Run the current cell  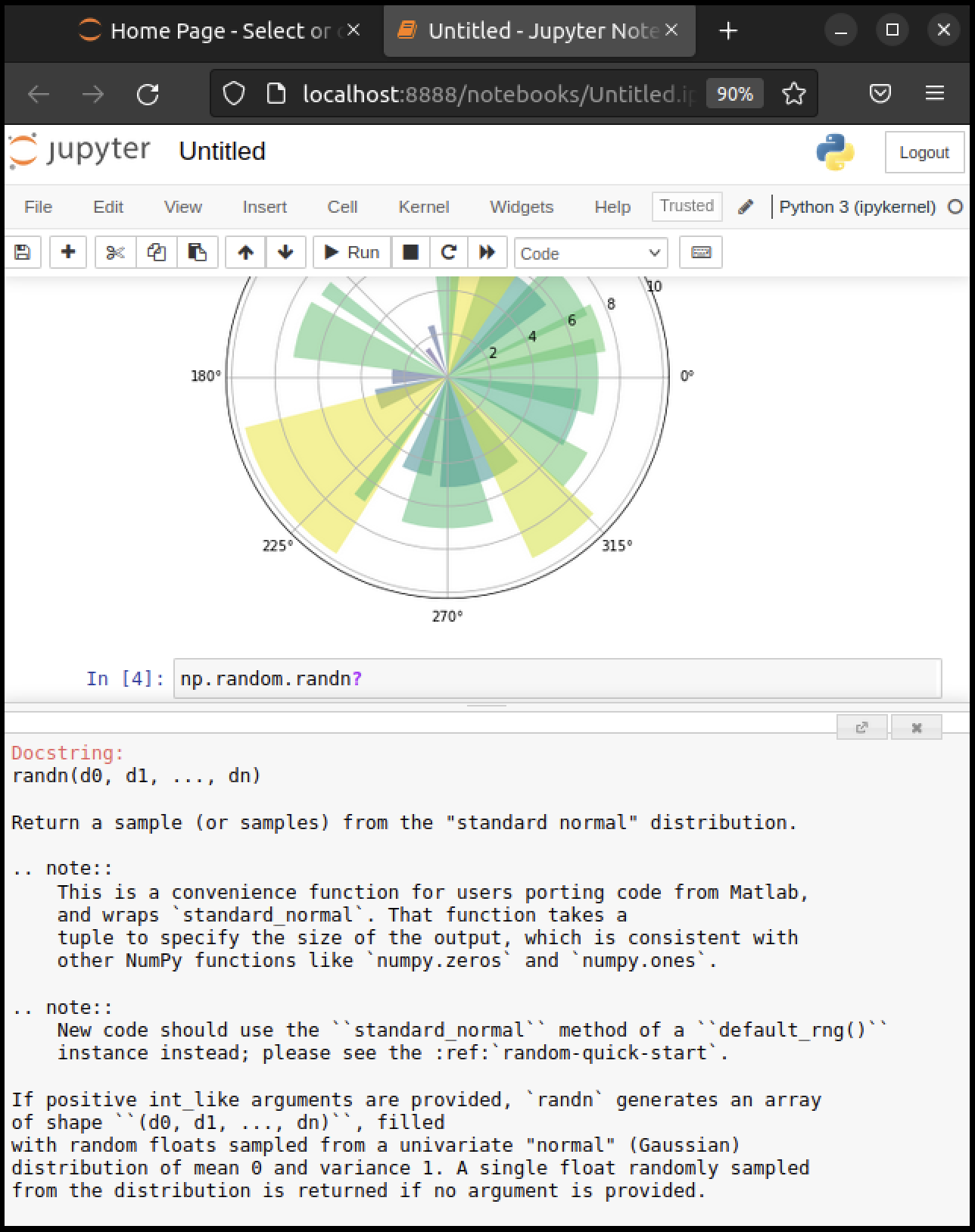(x=352, y=253)
